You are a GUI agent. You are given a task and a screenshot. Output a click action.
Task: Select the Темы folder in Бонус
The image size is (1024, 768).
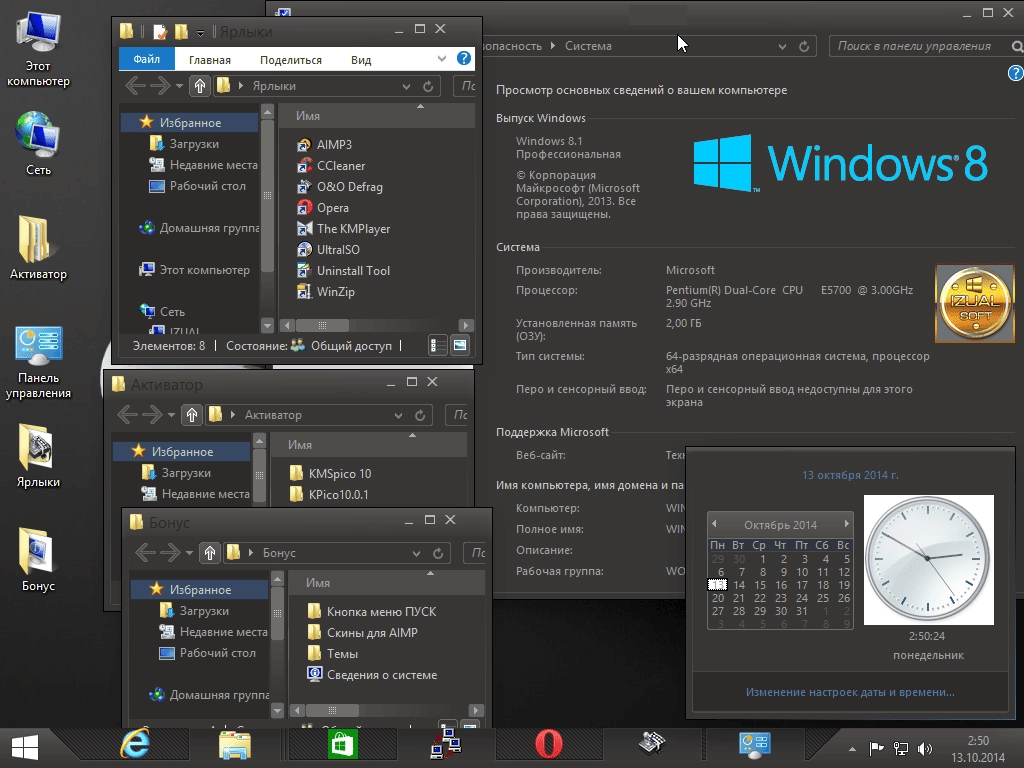[332, 654]
